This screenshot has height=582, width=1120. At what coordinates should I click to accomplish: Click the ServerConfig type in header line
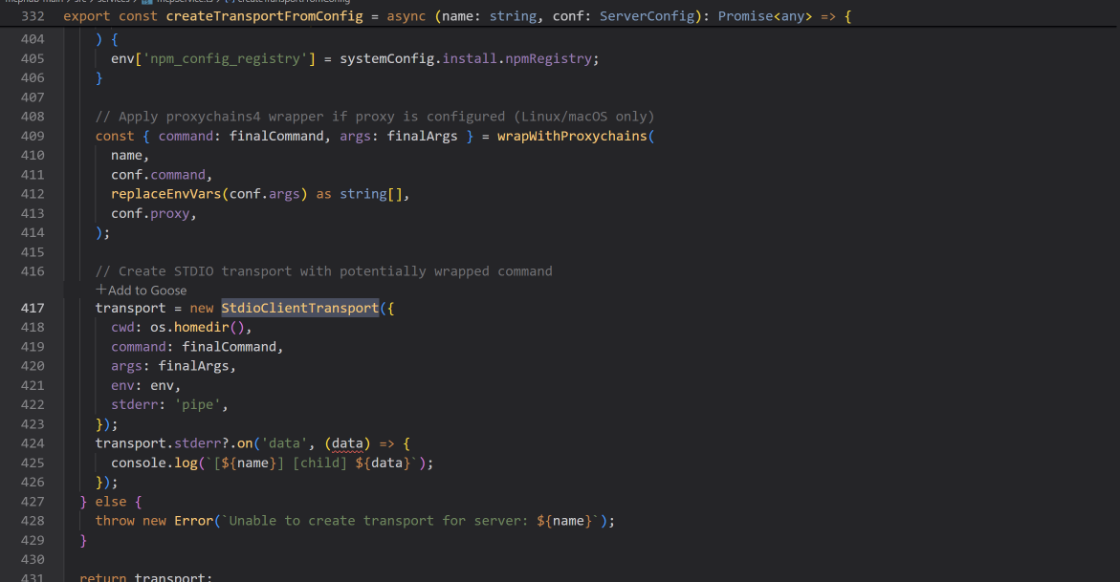click(646, 16)
